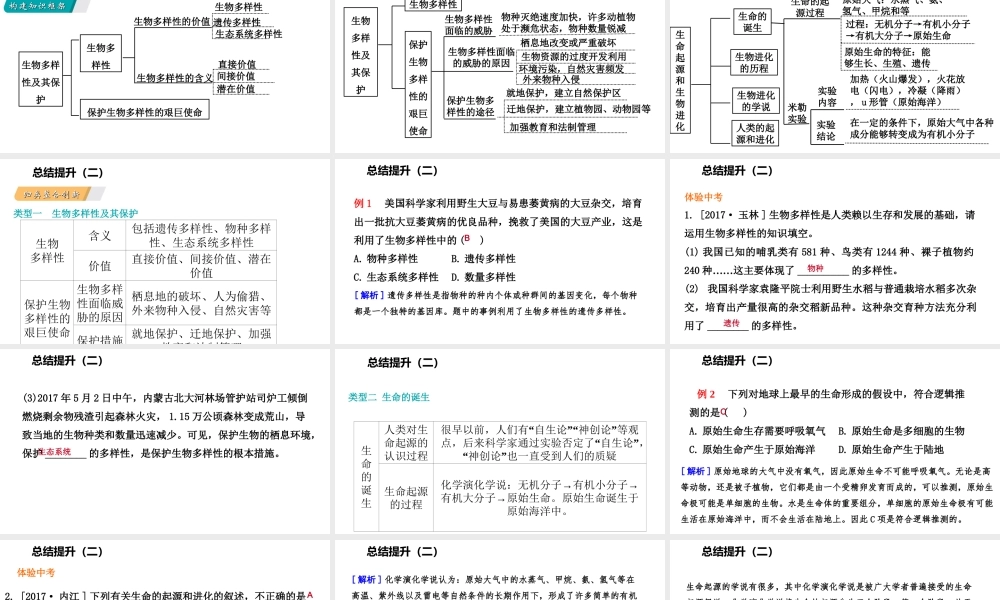
Task: Click the 生命起源的过程 table cell
Action: point(406,497)
